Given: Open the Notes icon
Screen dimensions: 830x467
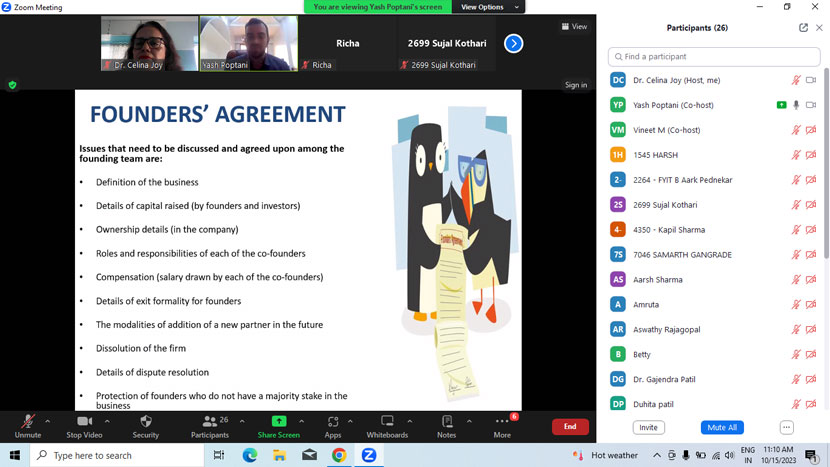Looking at the screenshot, I should pyautogui.click(x=446, y=422).
